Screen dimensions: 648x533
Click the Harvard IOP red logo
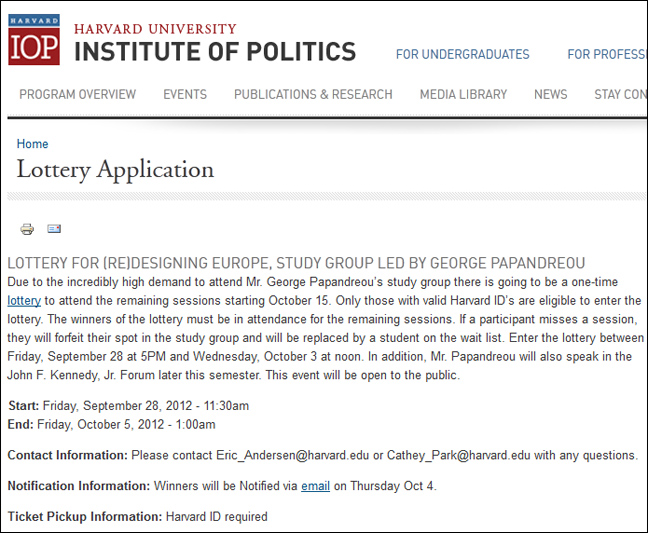tap(34, 40)
